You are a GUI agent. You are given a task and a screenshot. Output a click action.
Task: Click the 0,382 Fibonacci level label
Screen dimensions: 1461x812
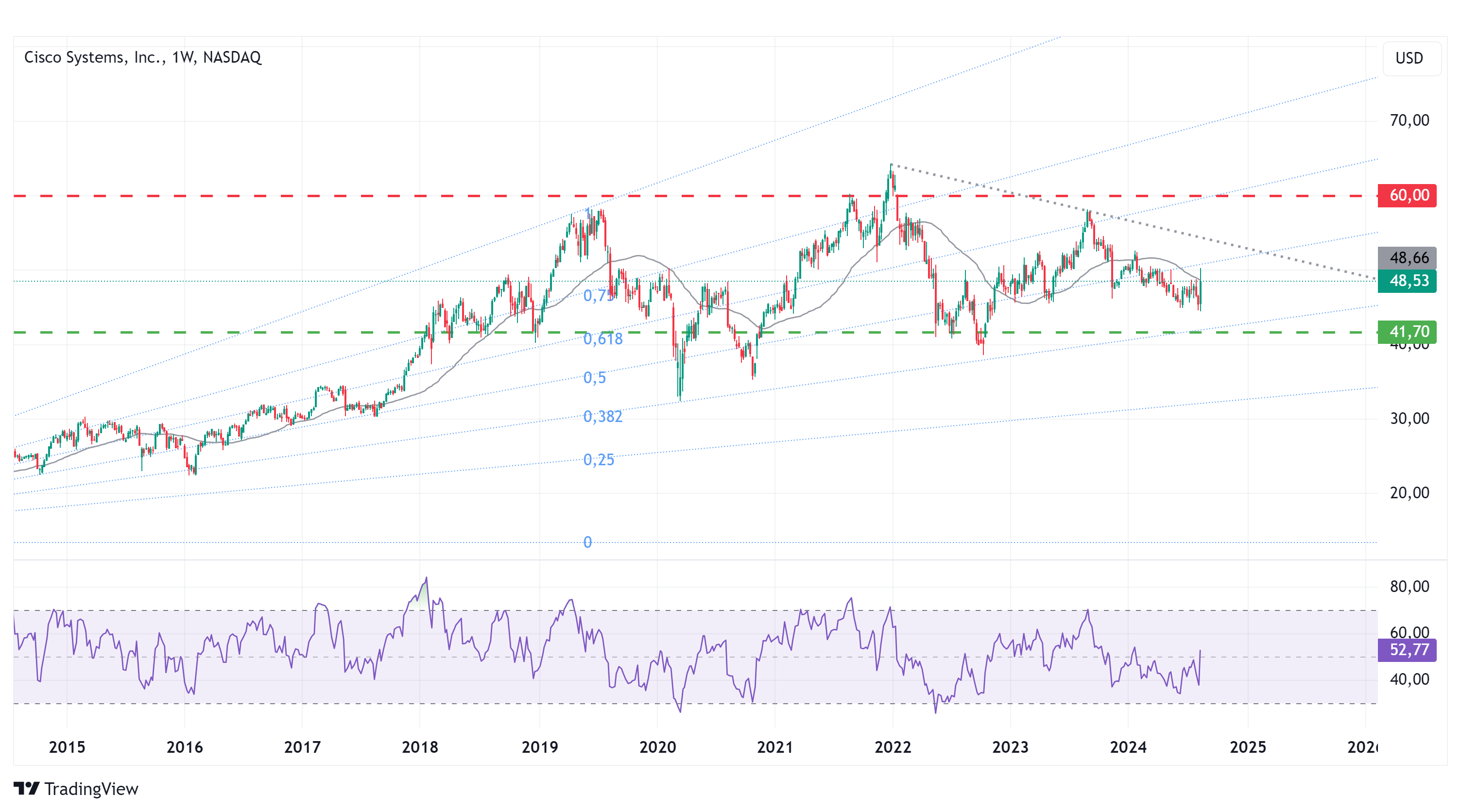(603, 417)
